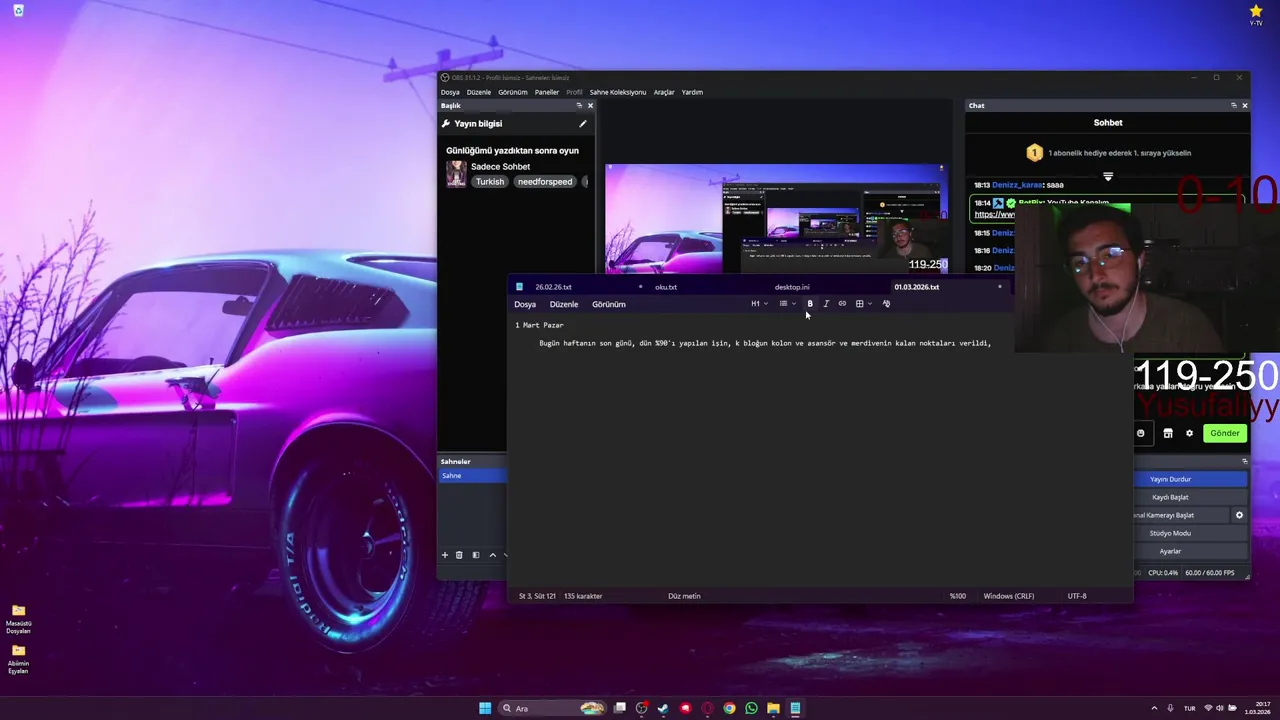Screen dimensions: 1280x720
Task: Click chat user Denizz_karaa's name
Action: [x=1016, y=185]
